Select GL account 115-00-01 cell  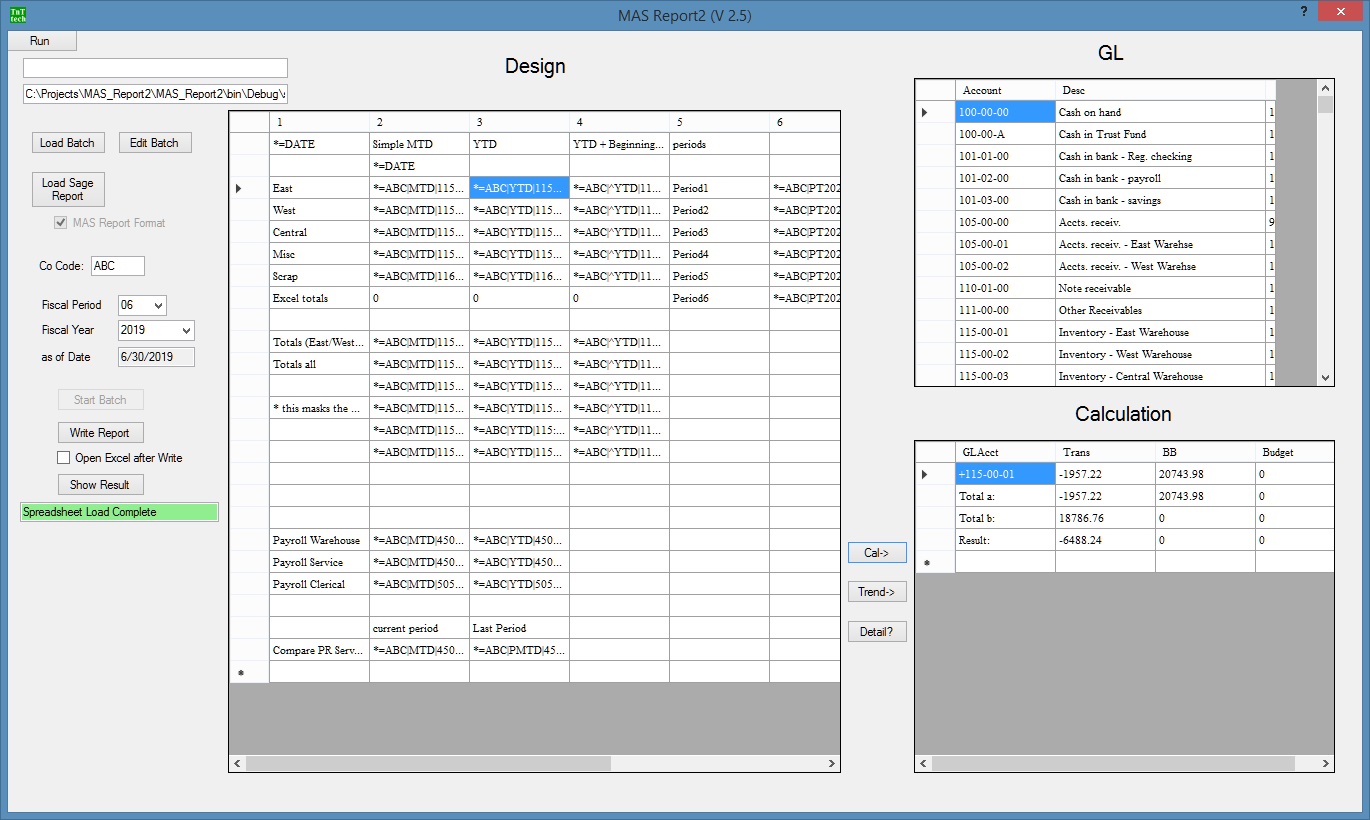1005,332
